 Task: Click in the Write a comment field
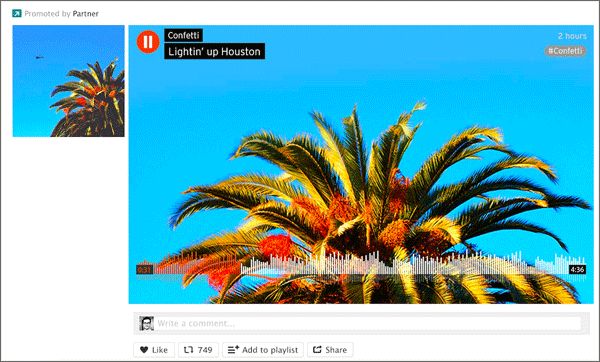pyautogui.click(x=368, y=323)
